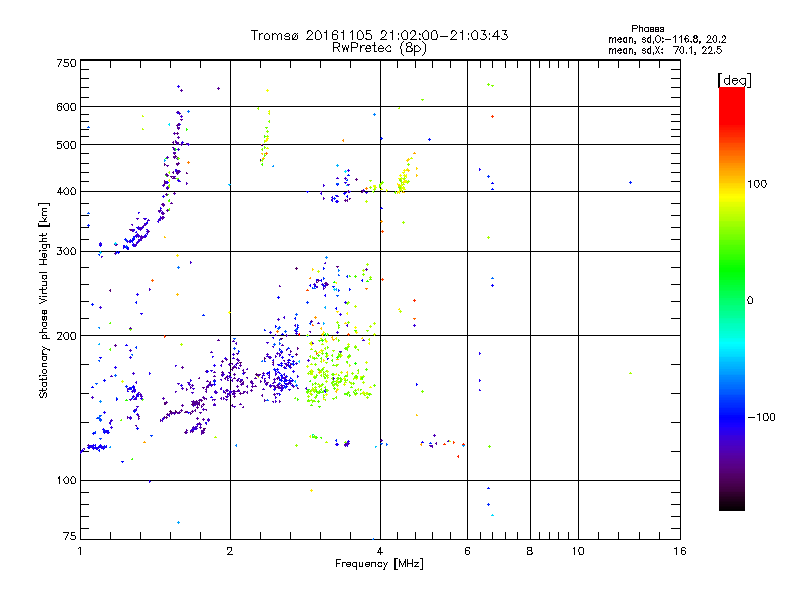Click the '[deg]' colorbar label

click(x=734, y=81)
